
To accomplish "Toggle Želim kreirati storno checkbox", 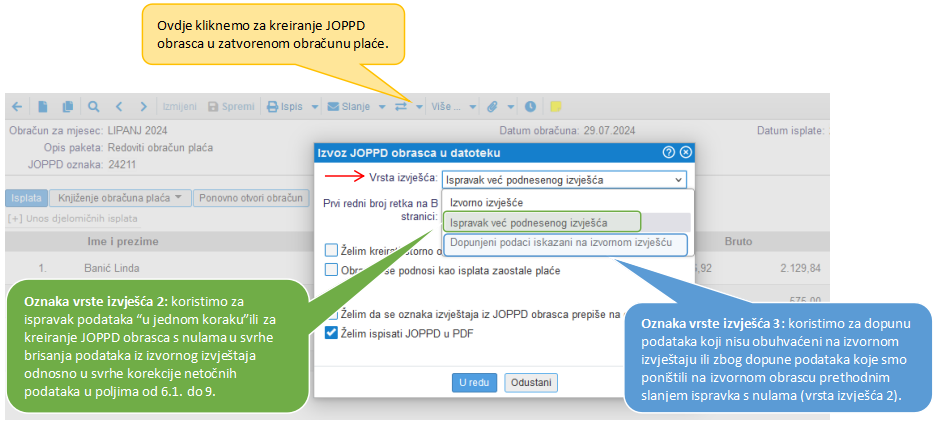I will point(331,249).
